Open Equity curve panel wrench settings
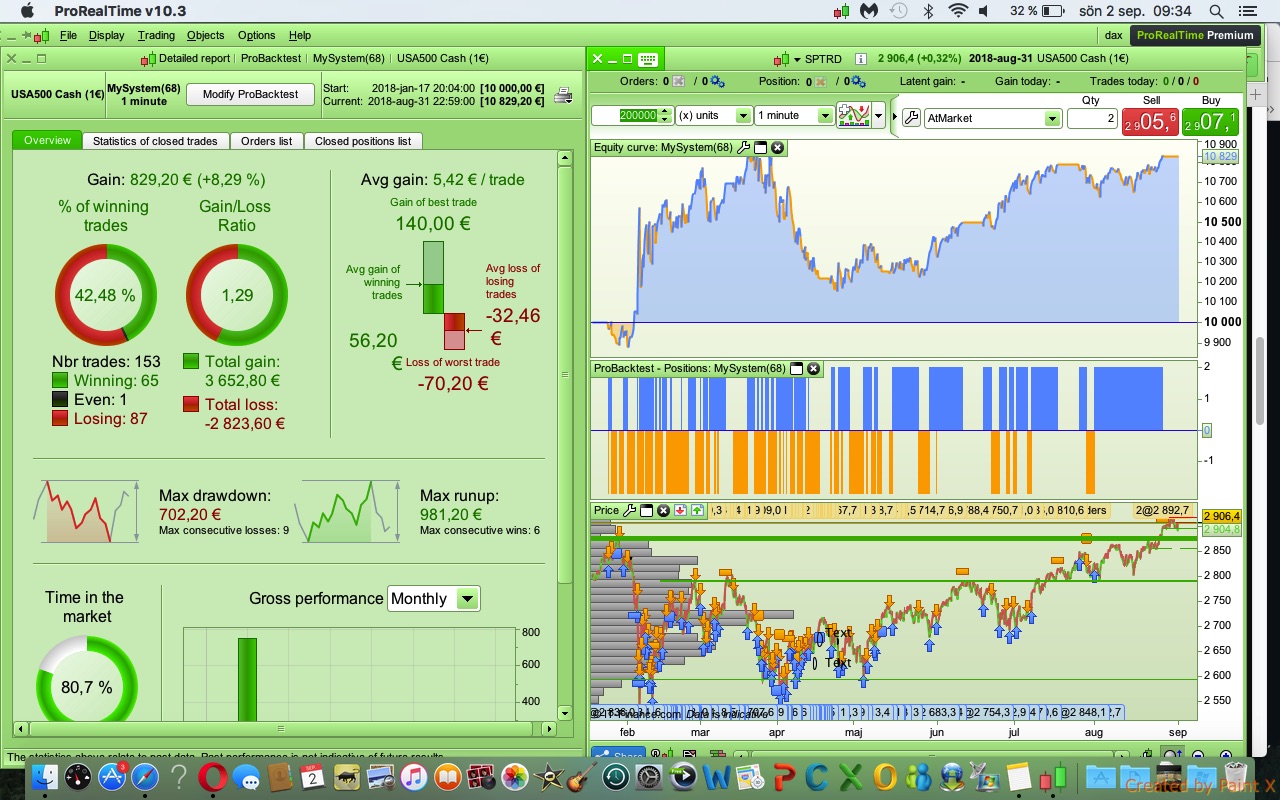 (743, 147)
